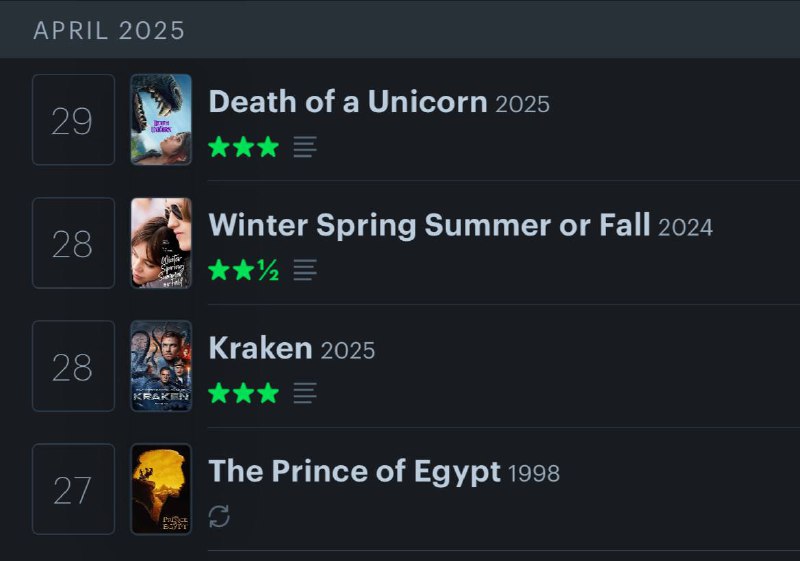800x561 pixels.
Task: Click the rewatch icon under The Prince of Egypt
Action: tap(219, 516)
